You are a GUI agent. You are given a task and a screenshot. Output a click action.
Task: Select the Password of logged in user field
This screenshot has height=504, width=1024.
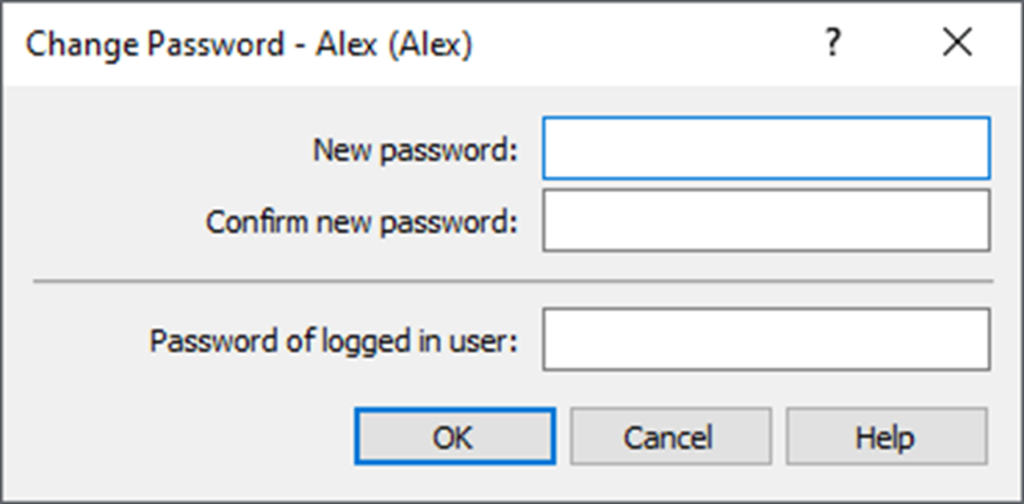click(x=766, y=340)
